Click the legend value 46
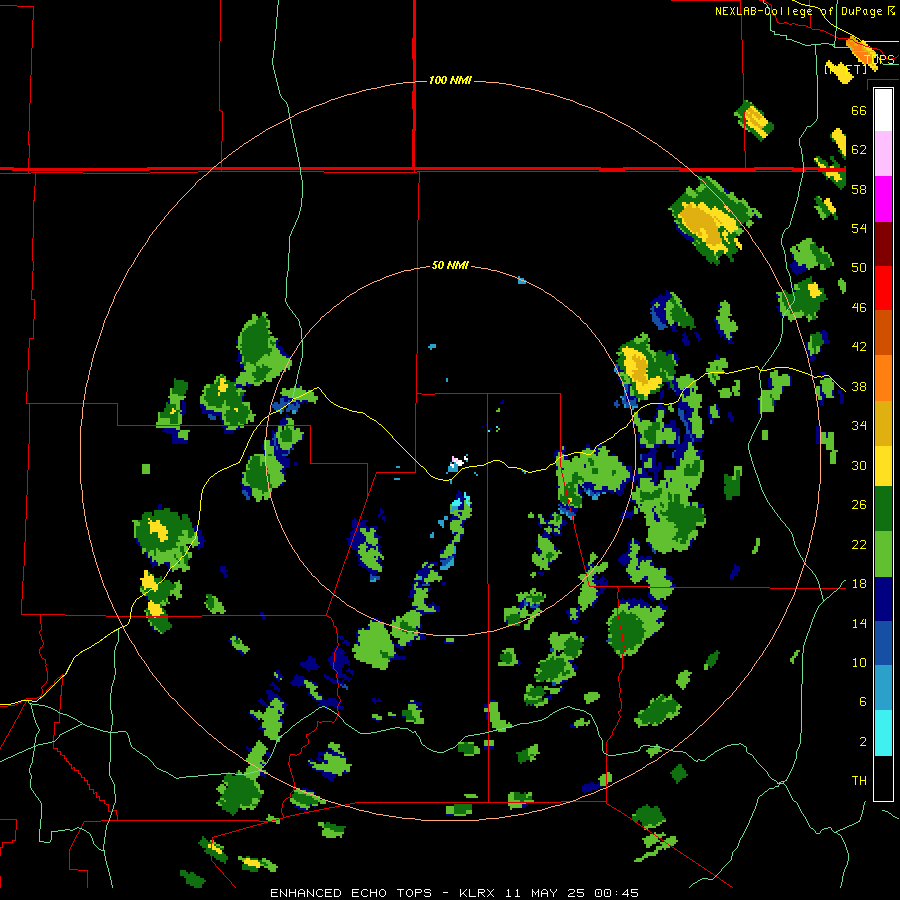Image resolution: width=900 pixels, height=900 pixels. pyautogui.click(x=859, y=307)
